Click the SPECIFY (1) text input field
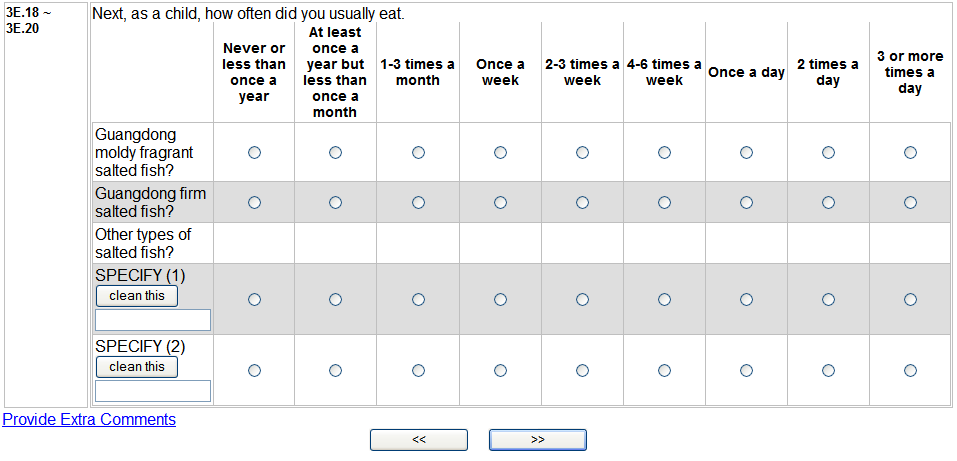This screenshot has width=957, height=461. pyautogui.click(x=153, y=320)
